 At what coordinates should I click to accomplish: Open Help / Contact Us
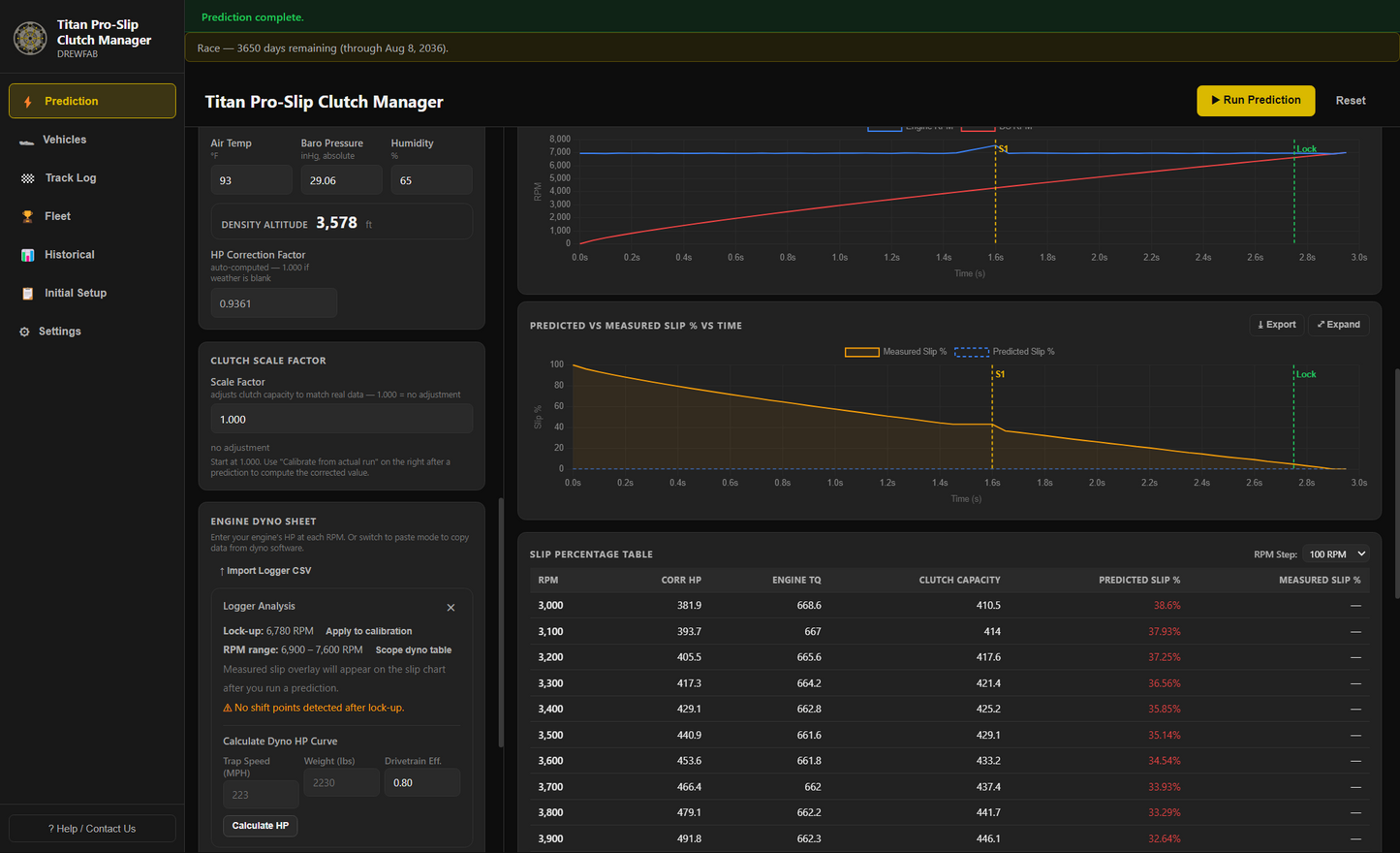(92, 829)
